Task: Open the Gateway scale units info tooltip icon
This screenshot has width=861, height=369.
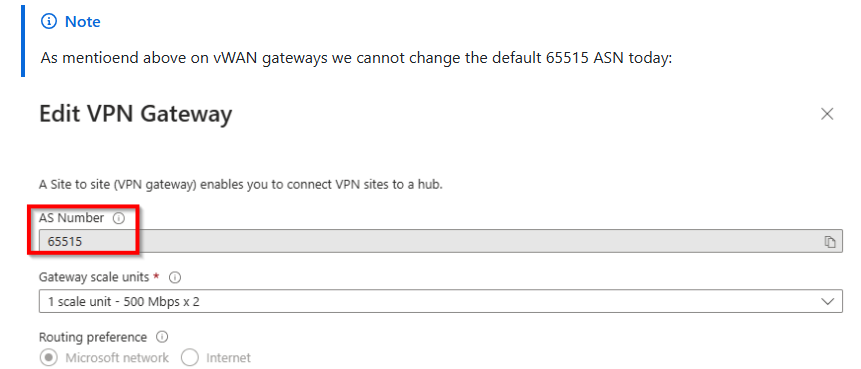Action: click(x=175, y=278)
